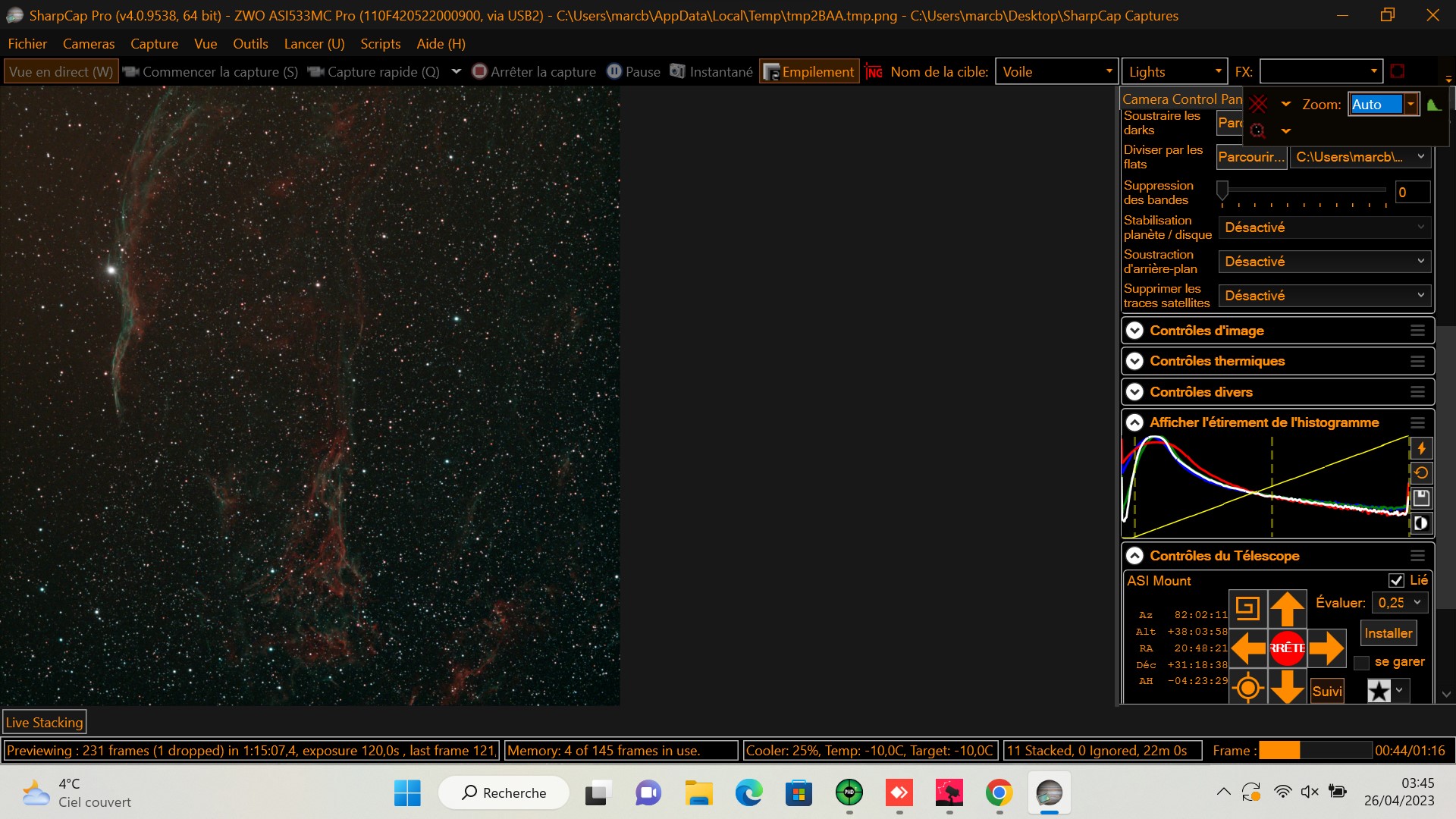Viewport: 1456px width, 819px height.
Task: Open the Nom de la cible dropdown
Action: pos(1109,72)
